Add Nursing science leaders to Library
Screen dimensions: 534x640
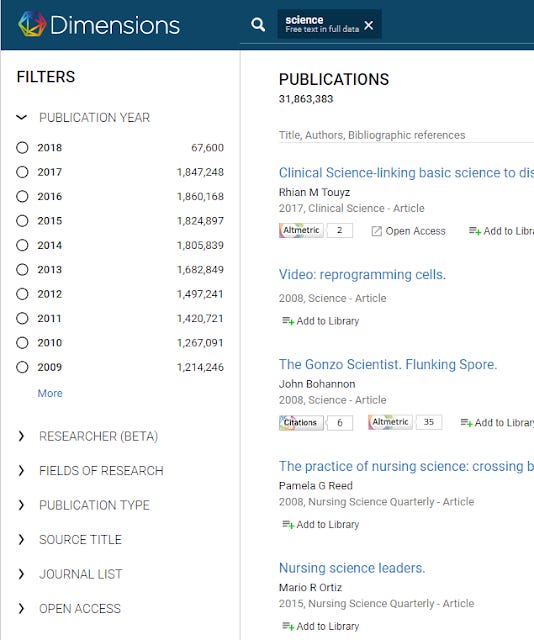(320, 627)
